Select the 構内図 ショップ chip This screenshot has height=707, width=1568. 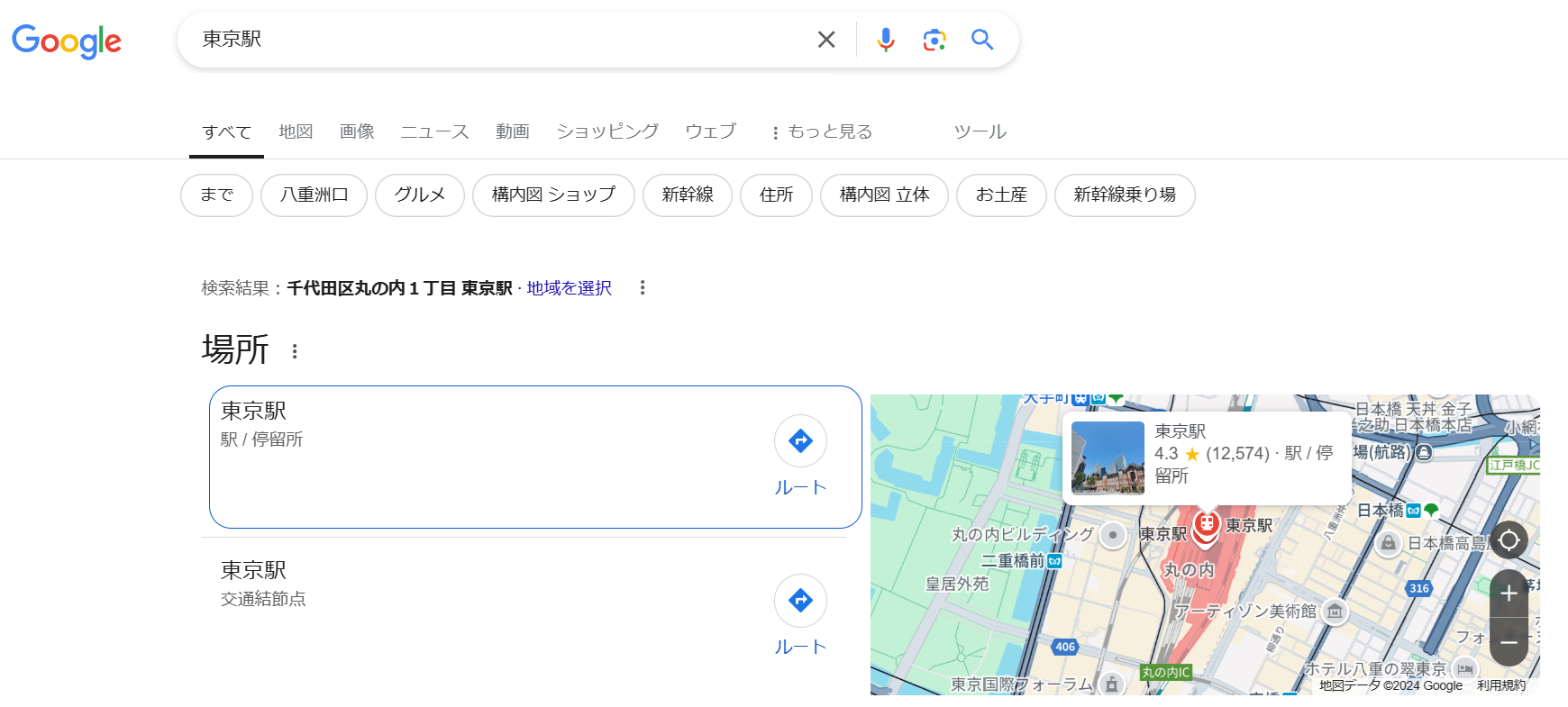(553, 195)
